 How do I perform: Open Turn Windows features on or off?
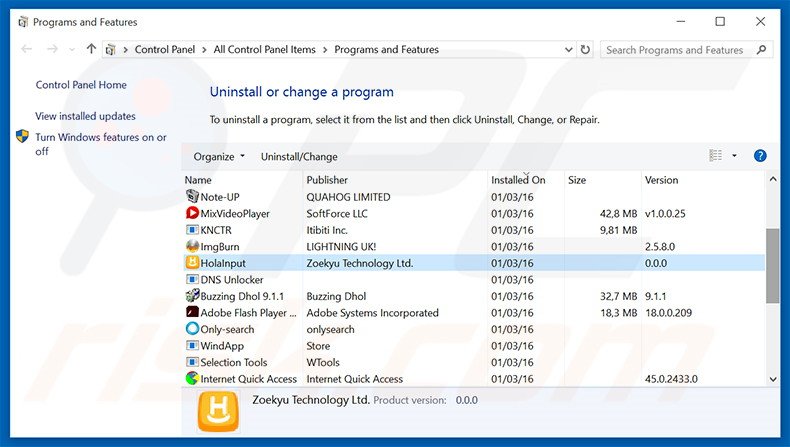point(101,144)
